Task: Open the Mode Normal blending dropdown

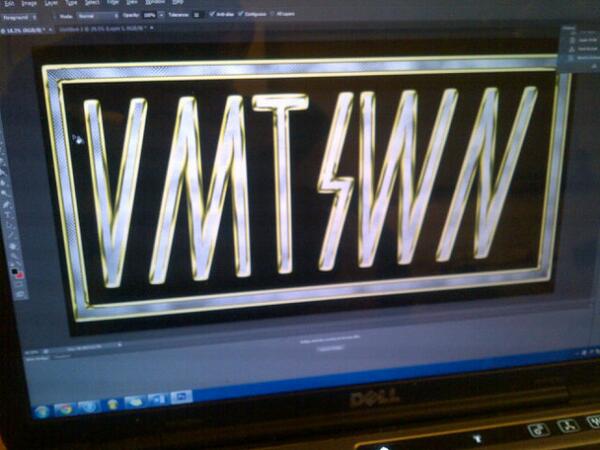Action: [x=98, y=16]
